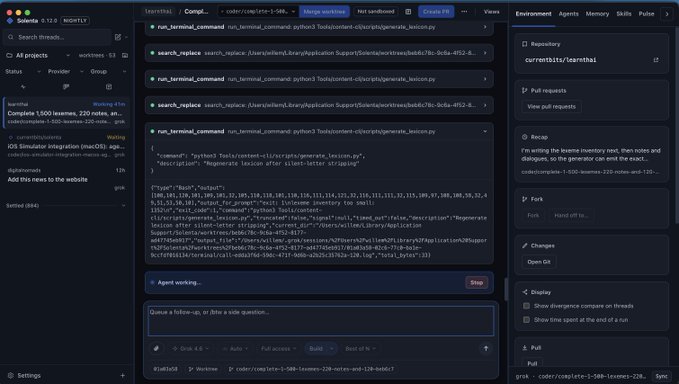Click the folder icon beside All projects
This screenshot has width=679, height=384.
pos(9,55)
